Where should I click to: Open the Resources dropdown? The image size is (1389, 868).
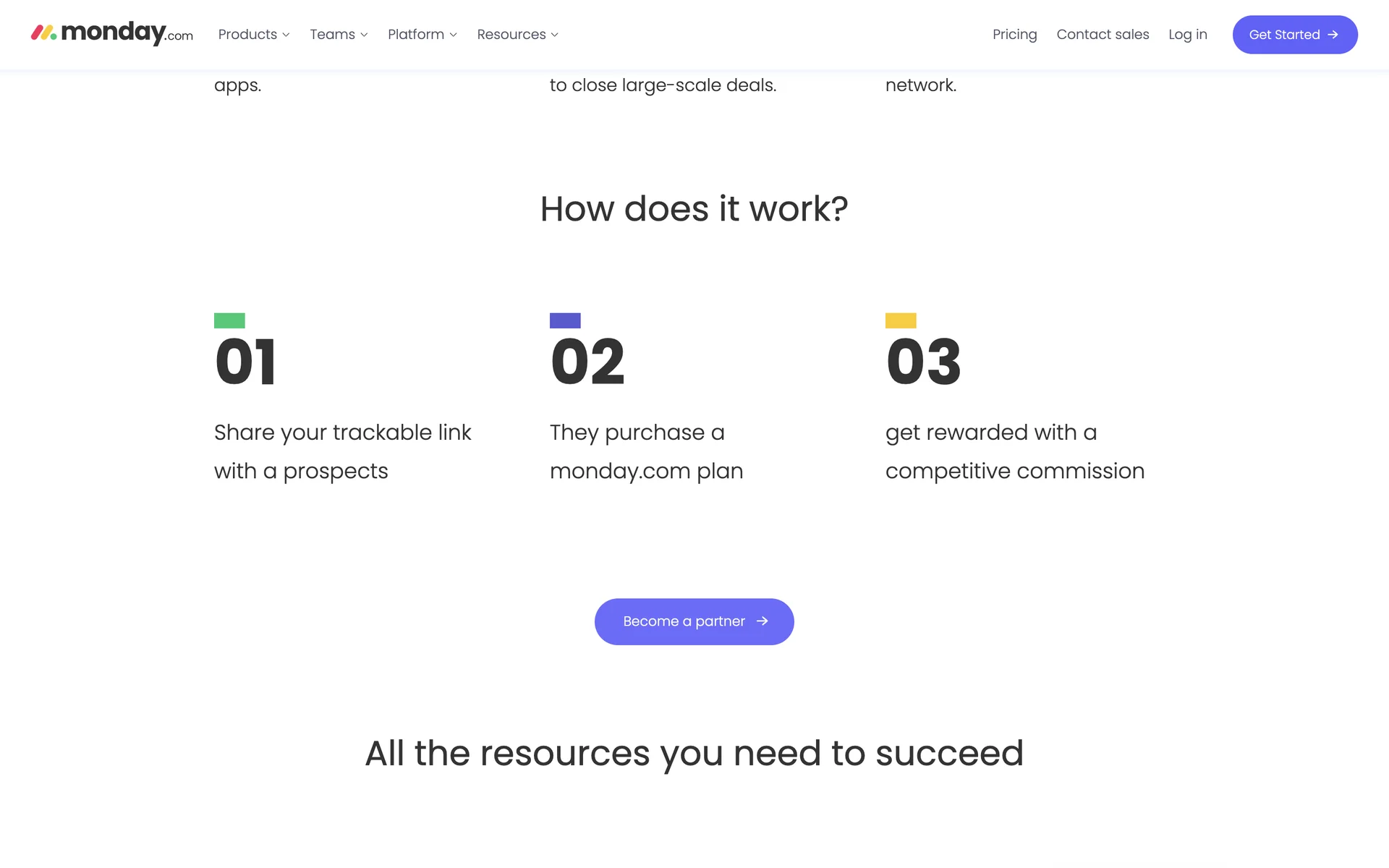pyautogui.click(x=517, y=35)
